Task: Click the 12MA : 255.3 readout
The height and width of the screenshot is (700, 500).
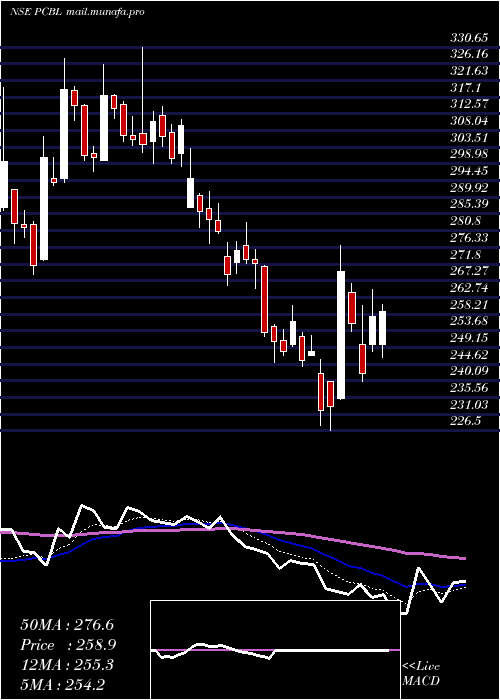Action: pyautogui.click(x=67, y=665)
